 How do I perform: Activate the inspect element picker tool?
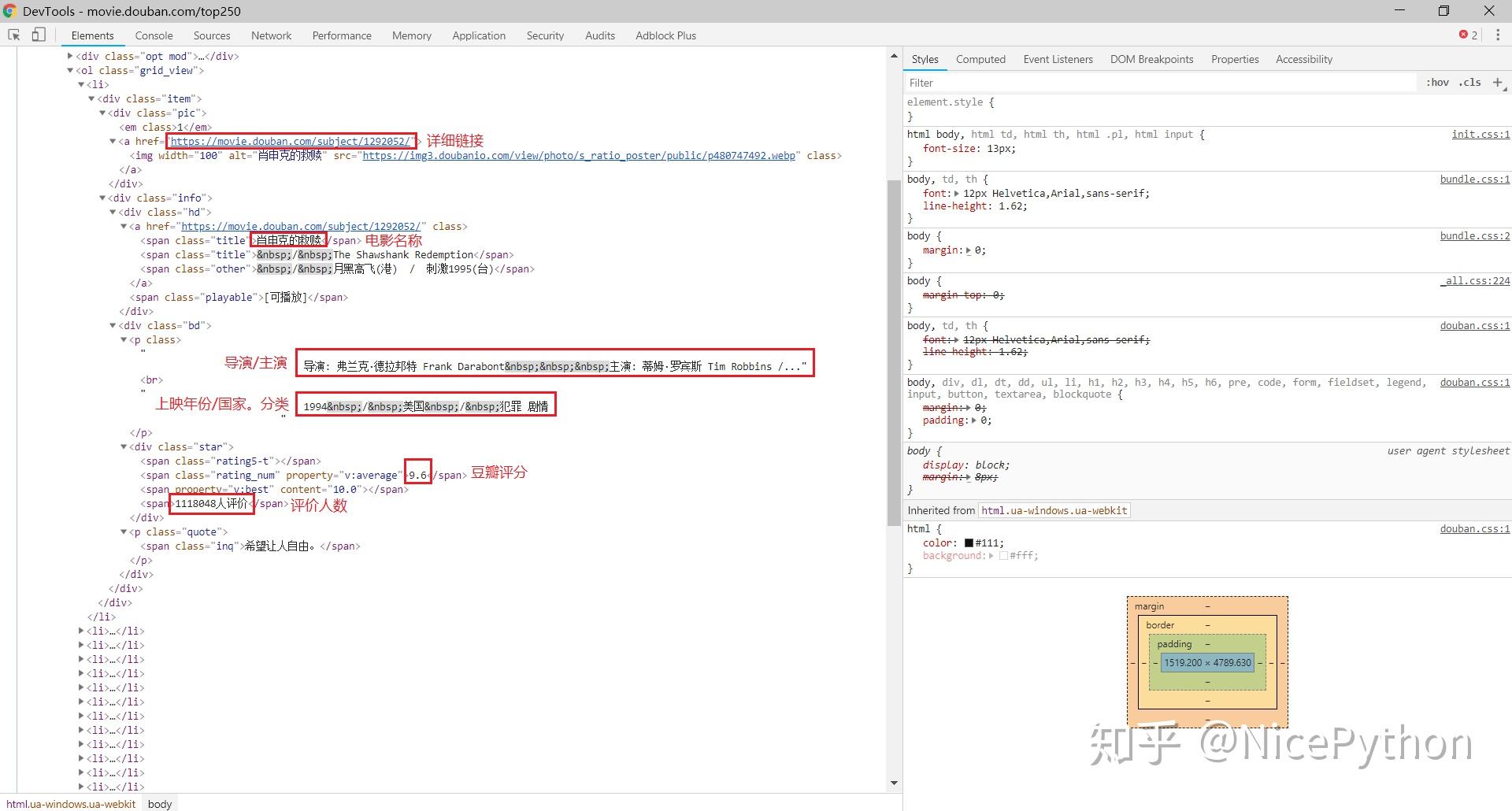13,35
